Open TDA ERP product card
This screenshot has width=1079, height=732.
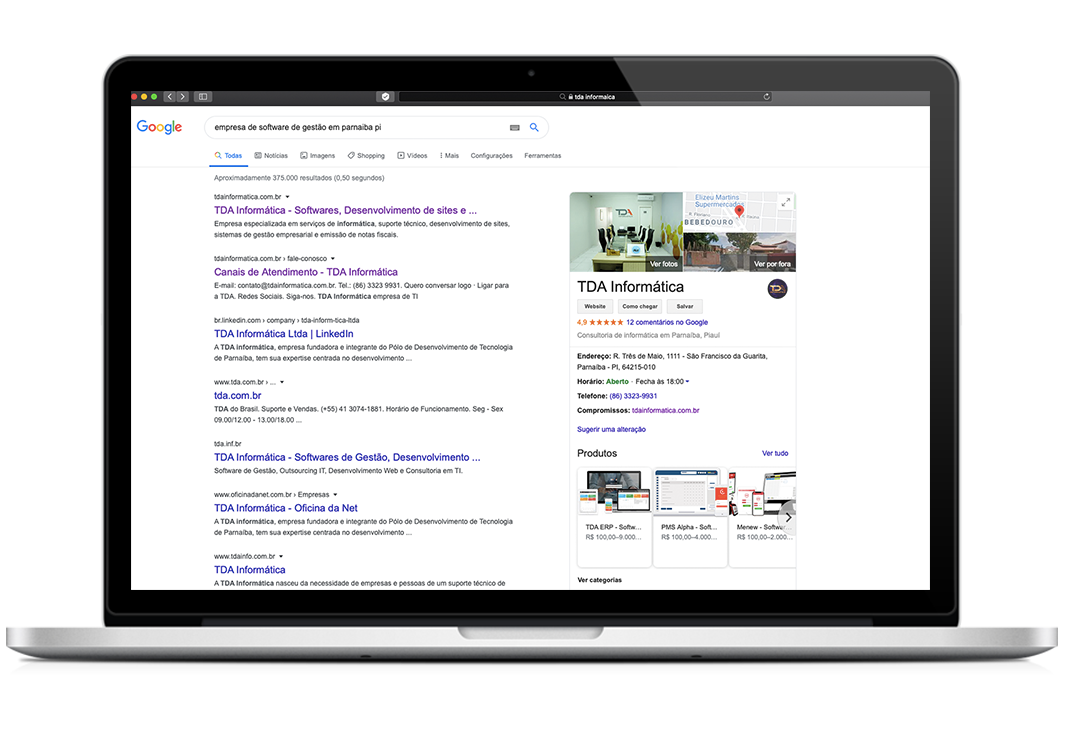pyautogui.click(x=614, y=516)
